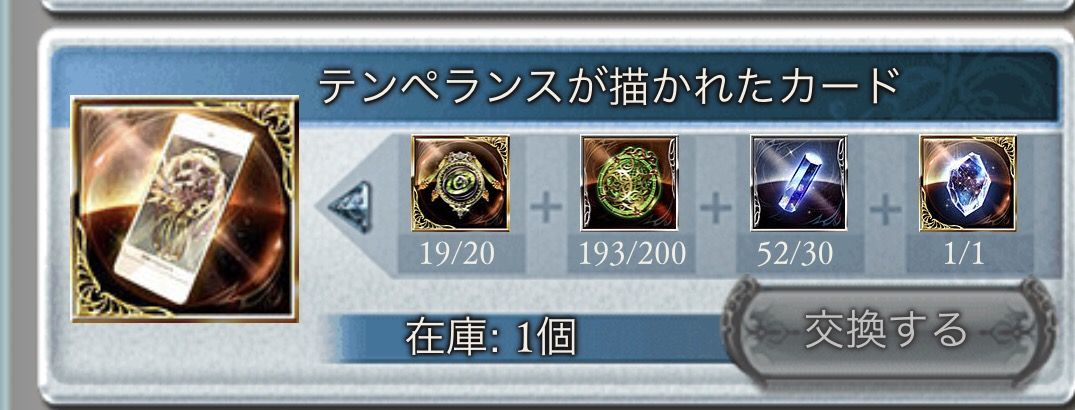Select the blue prism crystal material icon
Viewport: 1075px width, 410px height.
click(x=799, y=183)
